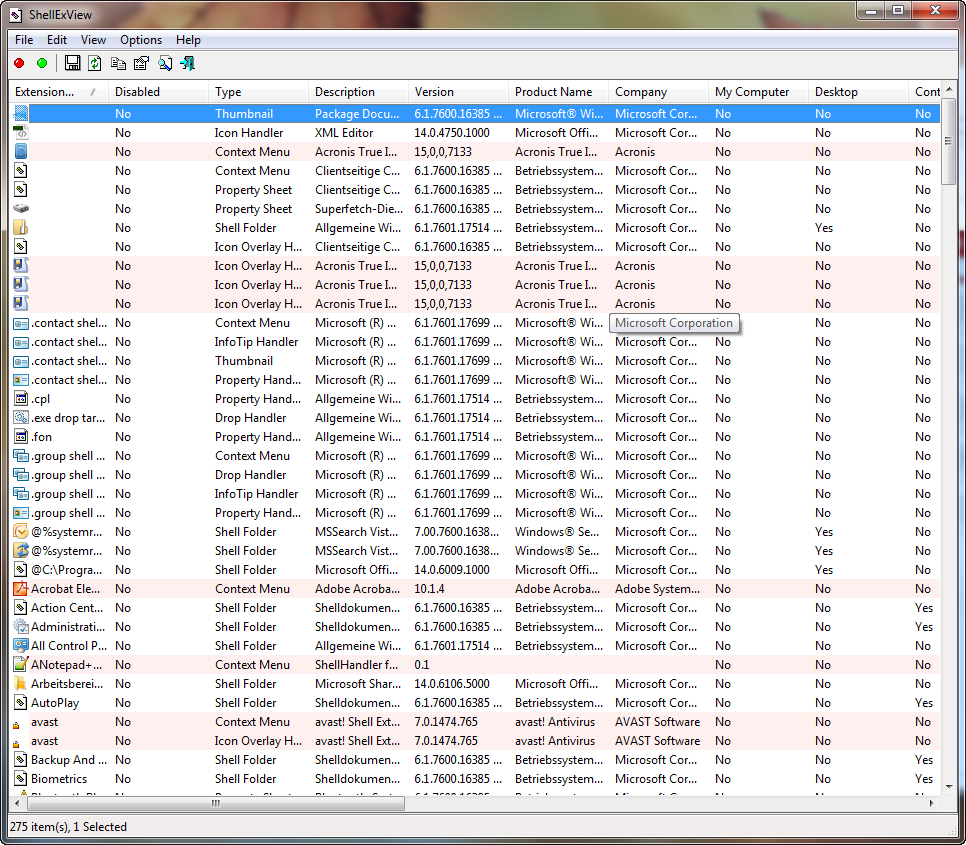
Task: Click the horizontal scrollbar thumb
Action: pyautogui.click(x=216, y=803)
